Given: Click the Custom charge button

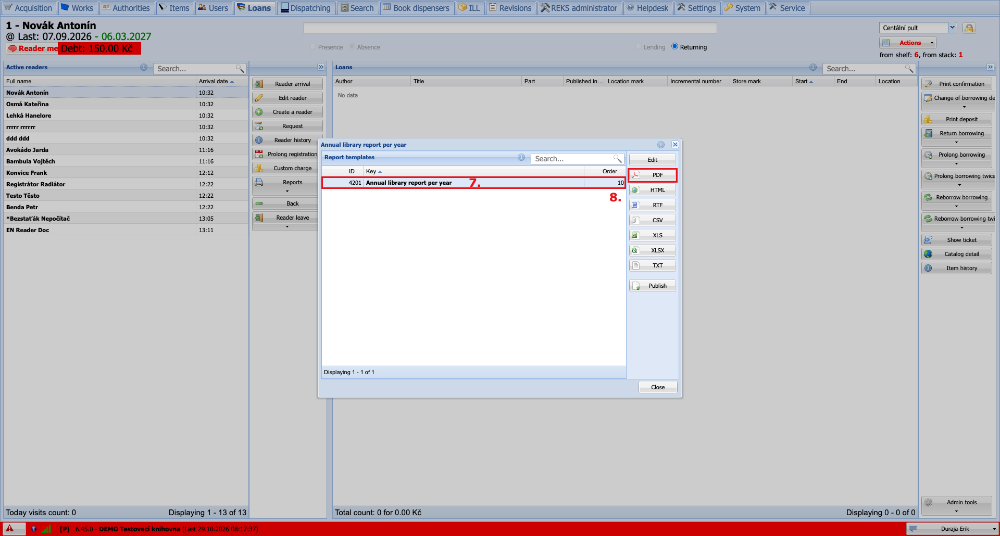Looking at the screenshot, I should pos(287,168).
